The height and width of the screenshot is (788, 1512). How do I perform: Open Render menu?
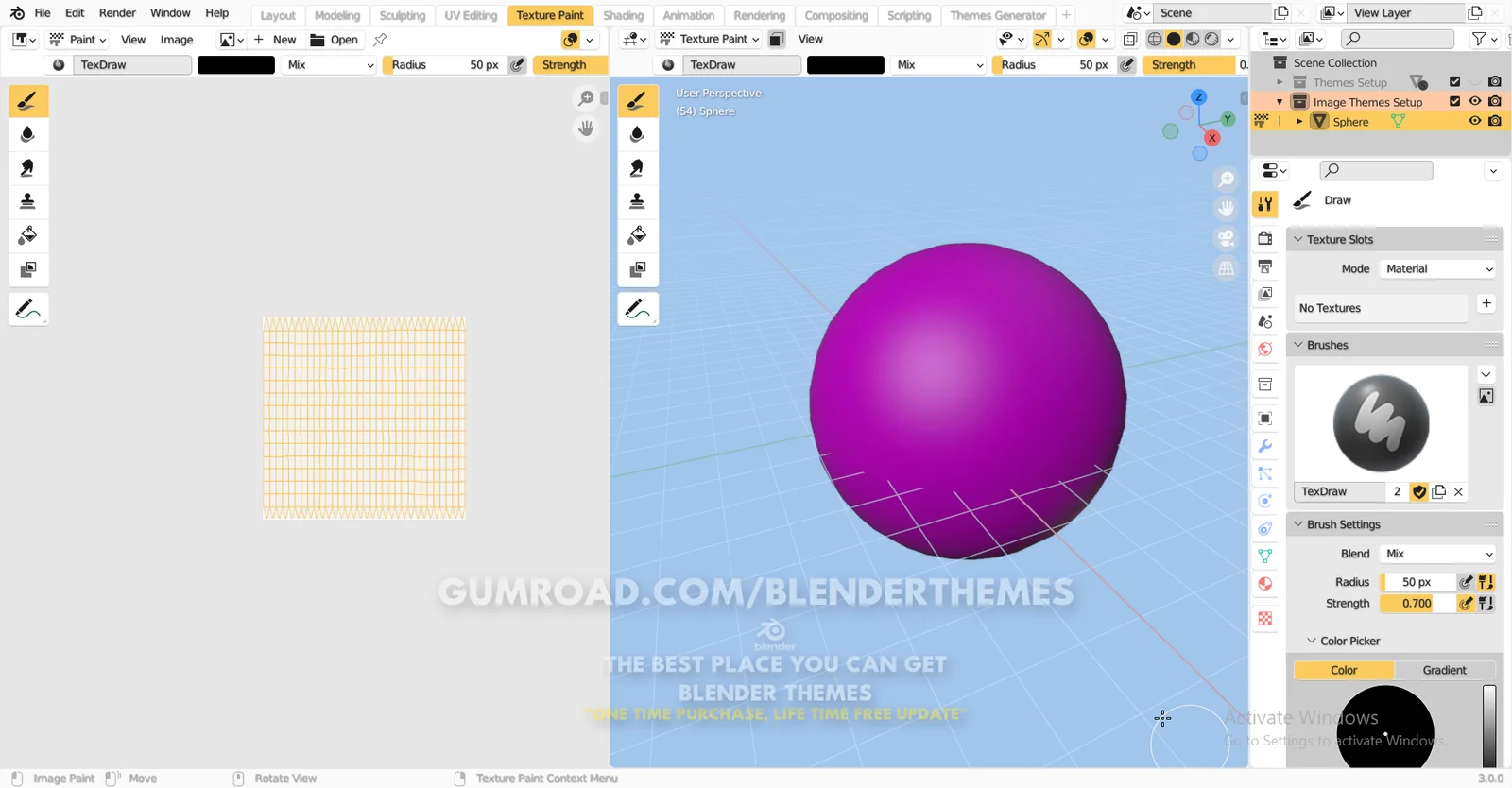(117, 13)
